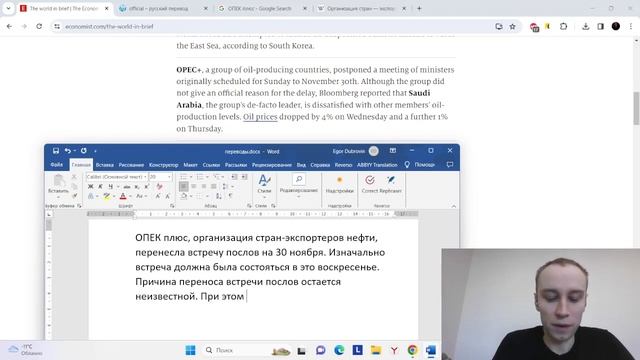Open File Explorer from the taskbar
Screen dimensions: 640x360
(376, 350)
